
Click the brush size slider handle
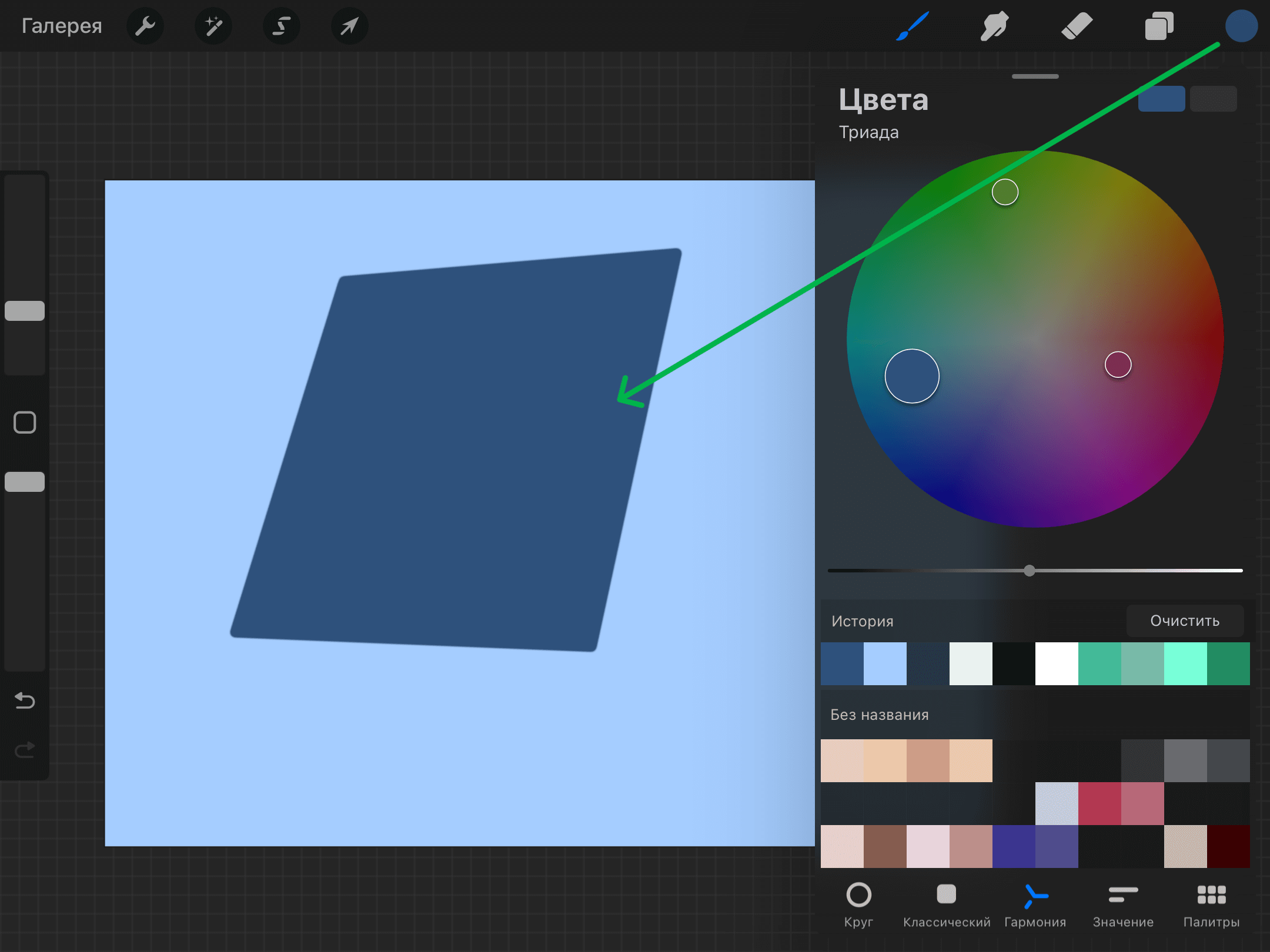pos(25,311)
